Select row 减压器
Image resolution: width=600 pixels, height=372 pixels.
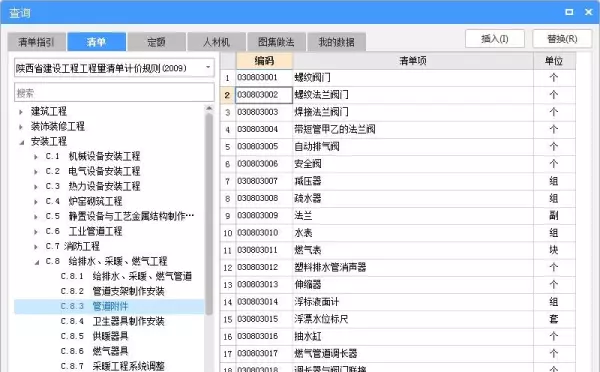(398, 181)
